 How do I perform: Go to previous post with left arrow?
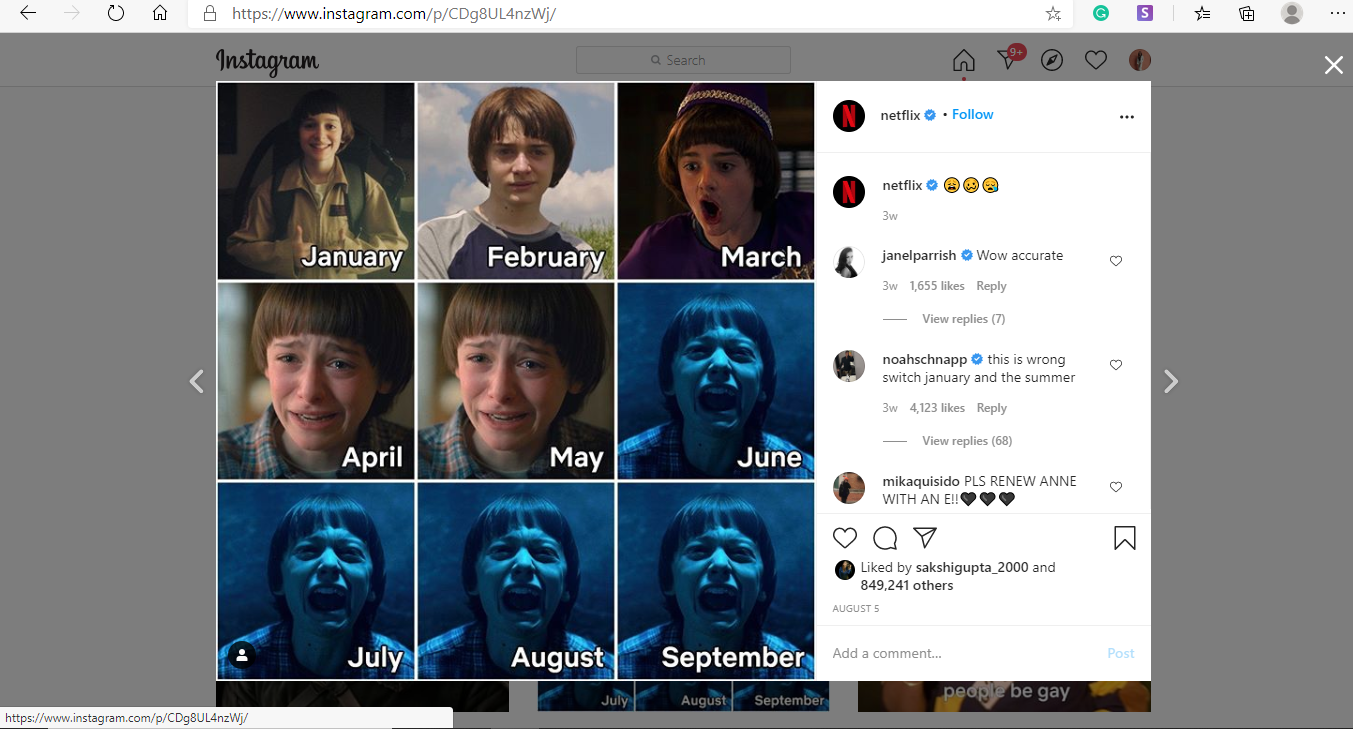point(197,381)
